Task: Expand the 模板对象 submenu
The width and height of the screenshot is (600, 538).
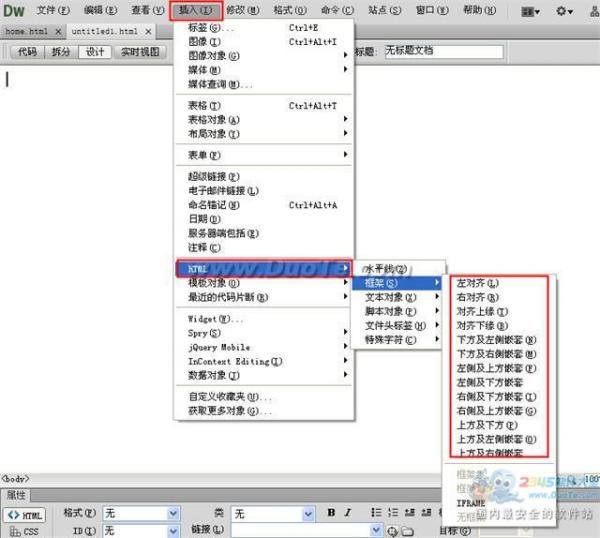Action: 265,283
